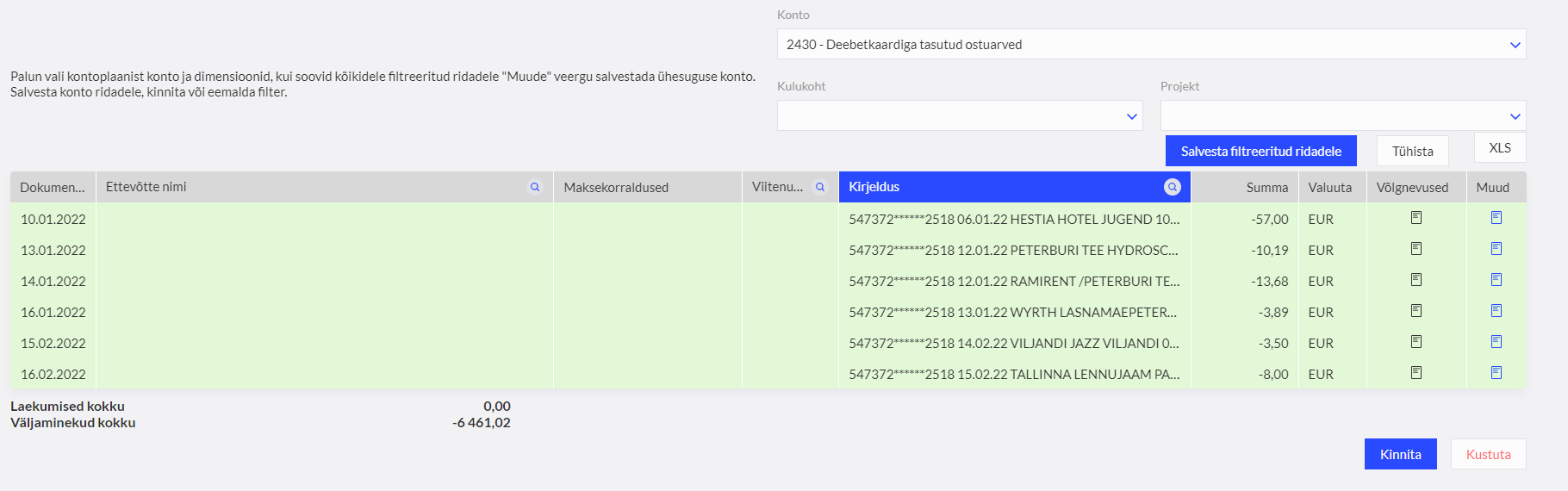Open Muud icon for HESTIA HOTEL row
This screenshot has width=1568, height=491.
pyautogui.click(x=1496, y=218)
